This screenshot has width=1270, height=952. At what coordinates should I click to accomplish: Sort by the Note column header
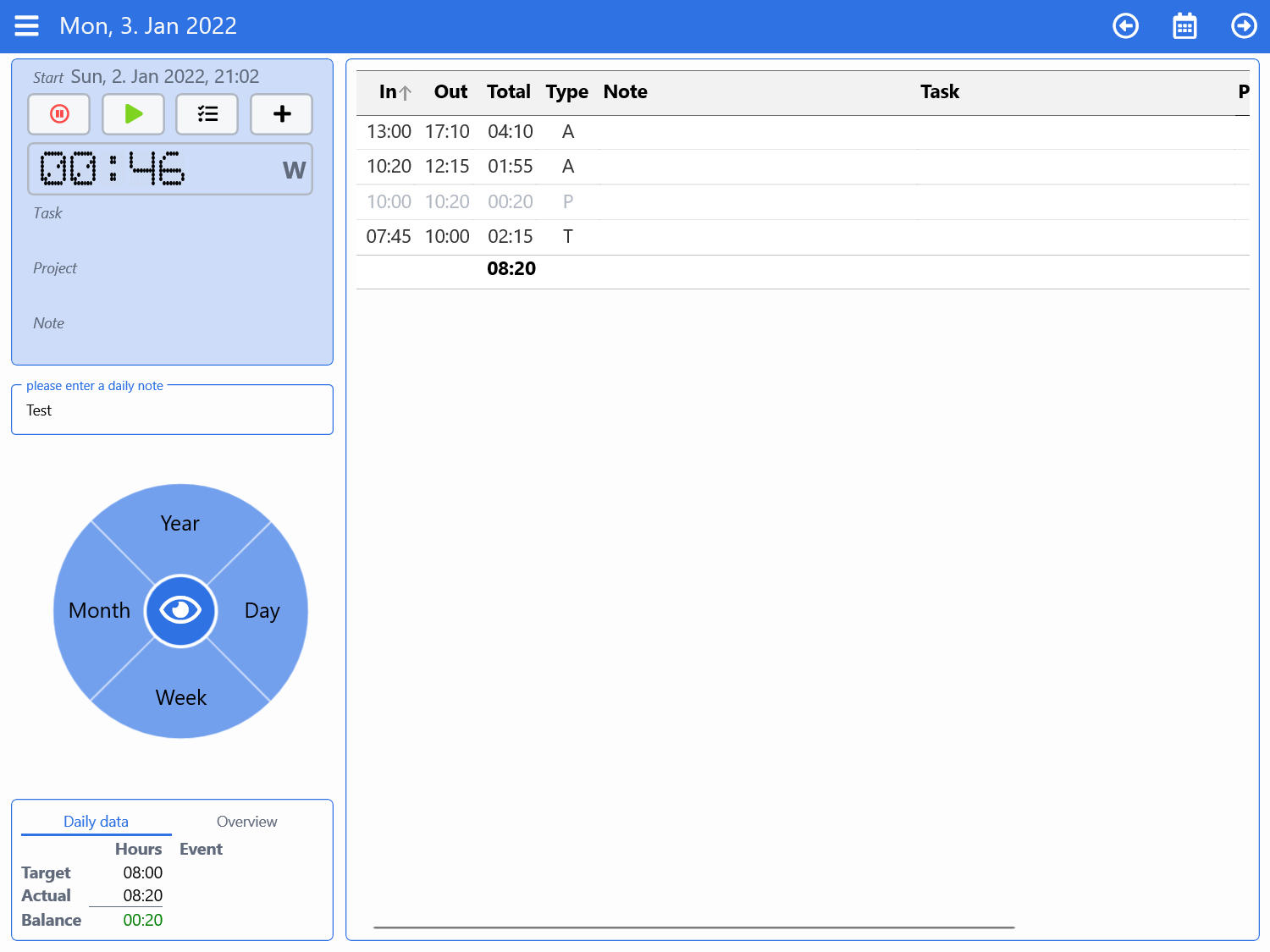coord(626,92)
